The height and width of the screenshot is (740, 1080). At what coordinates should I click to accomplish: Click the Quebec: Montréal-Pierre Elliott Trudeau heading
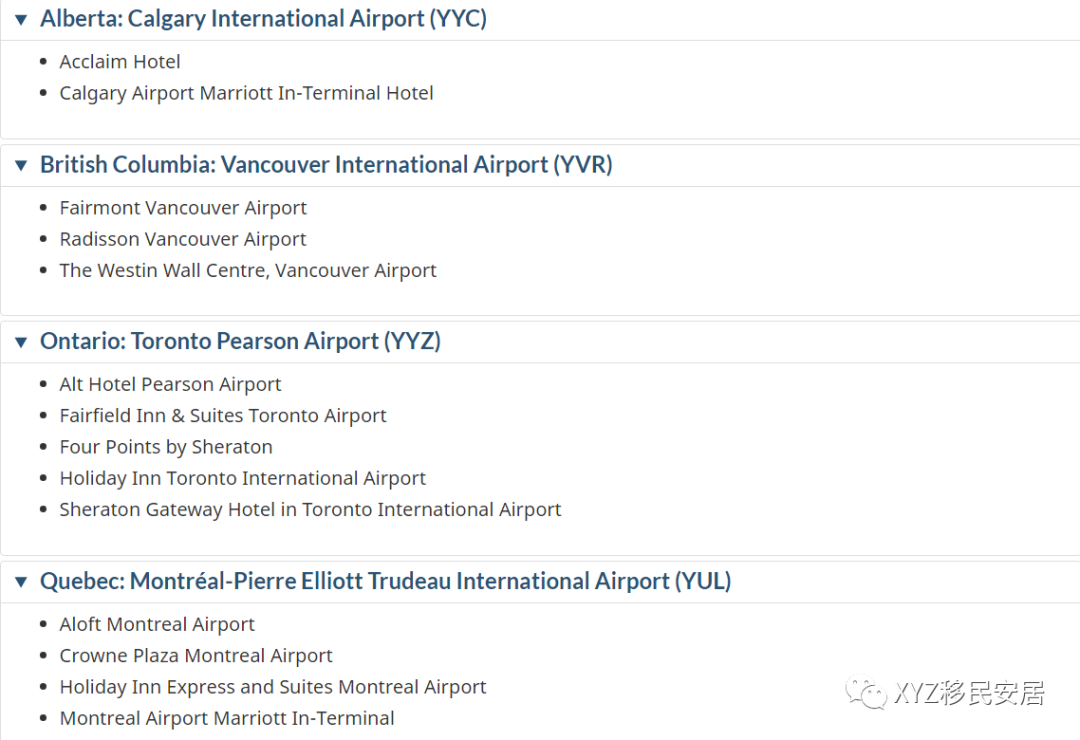[385, 582]
